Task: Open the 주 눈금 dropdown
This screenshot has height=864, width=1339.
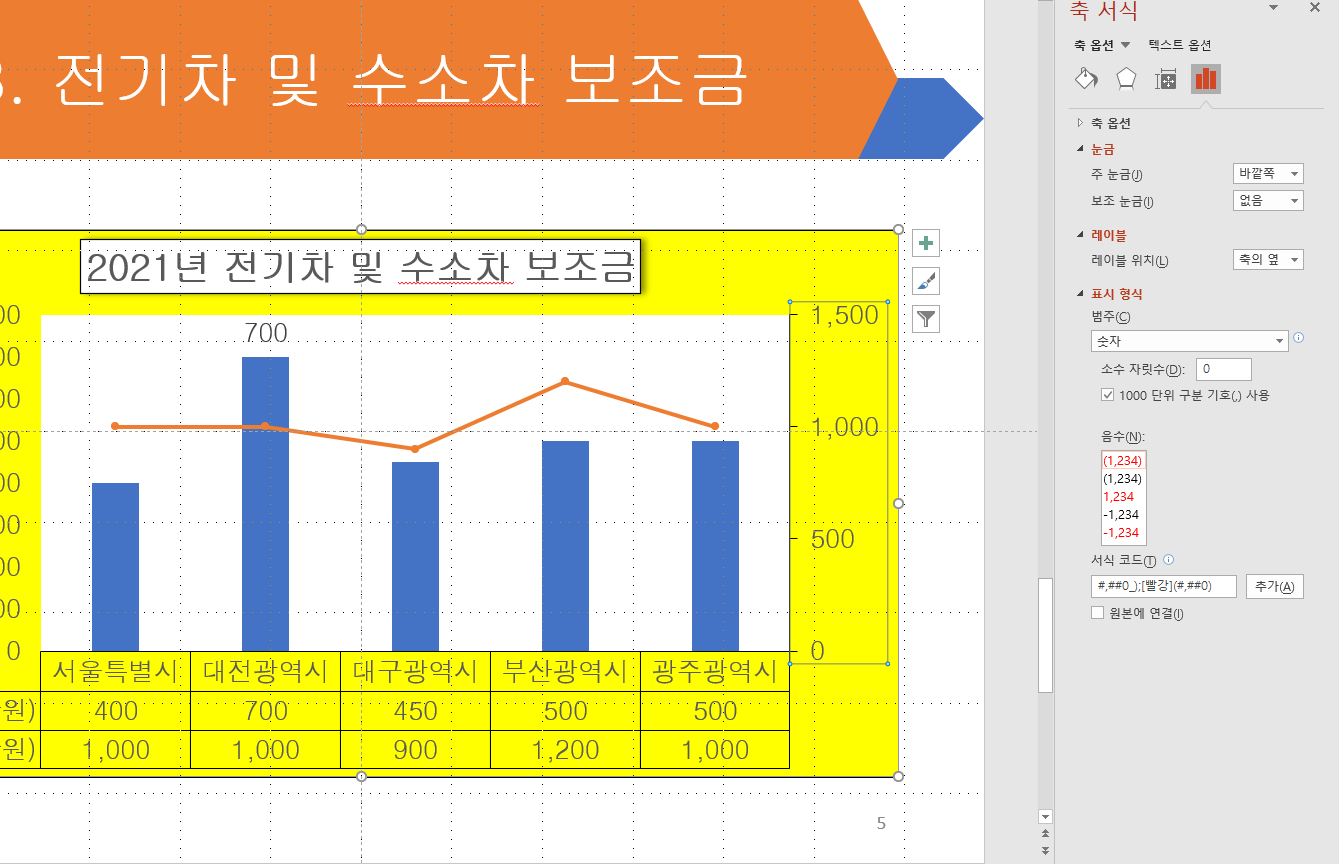Action: pyautogui.click(x=1268, y=174)
